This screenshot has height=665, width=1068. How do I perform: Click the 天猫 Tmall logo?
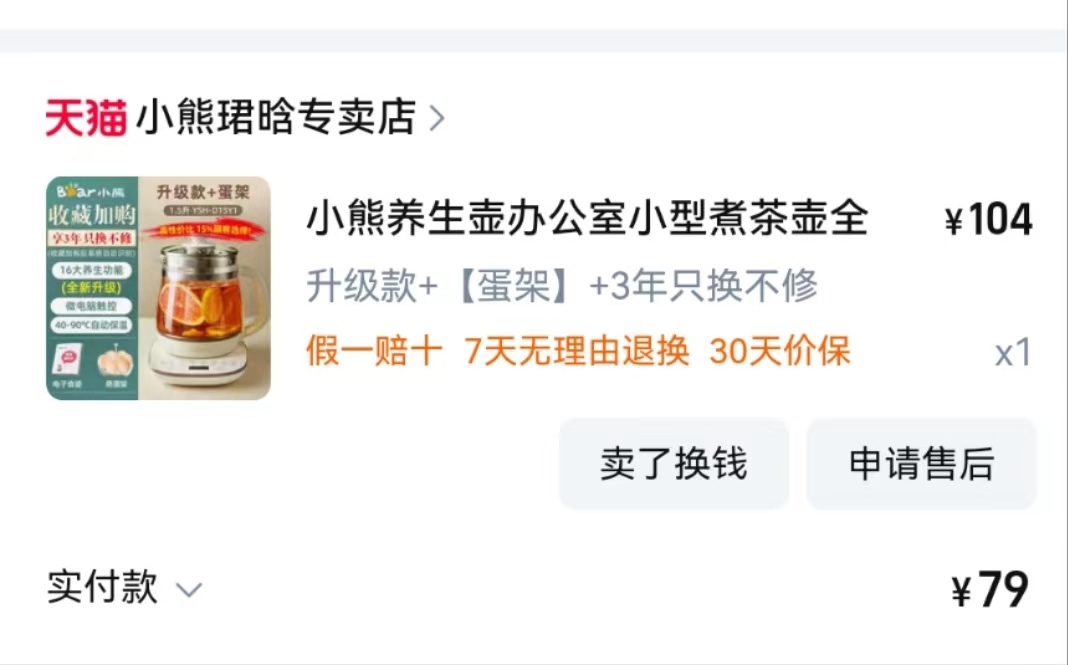(x=86, y=117)
